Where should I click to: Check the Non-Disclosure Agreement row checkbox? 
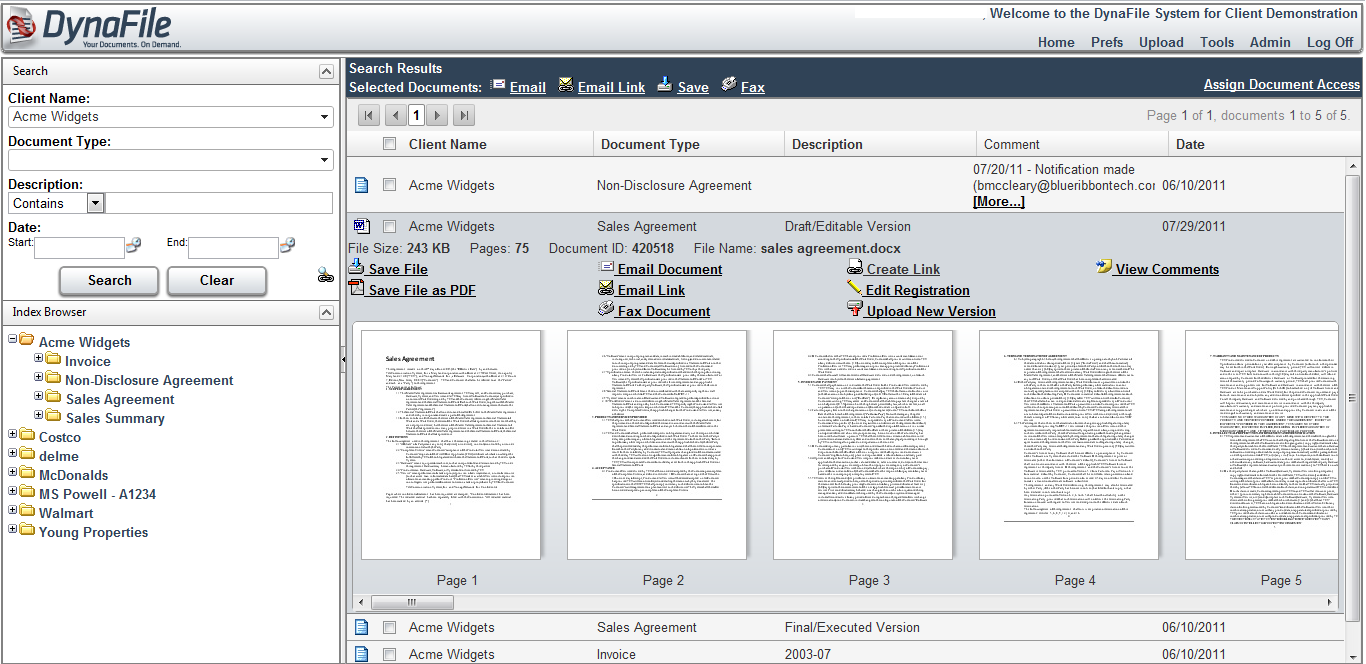(x=389, y=185)
